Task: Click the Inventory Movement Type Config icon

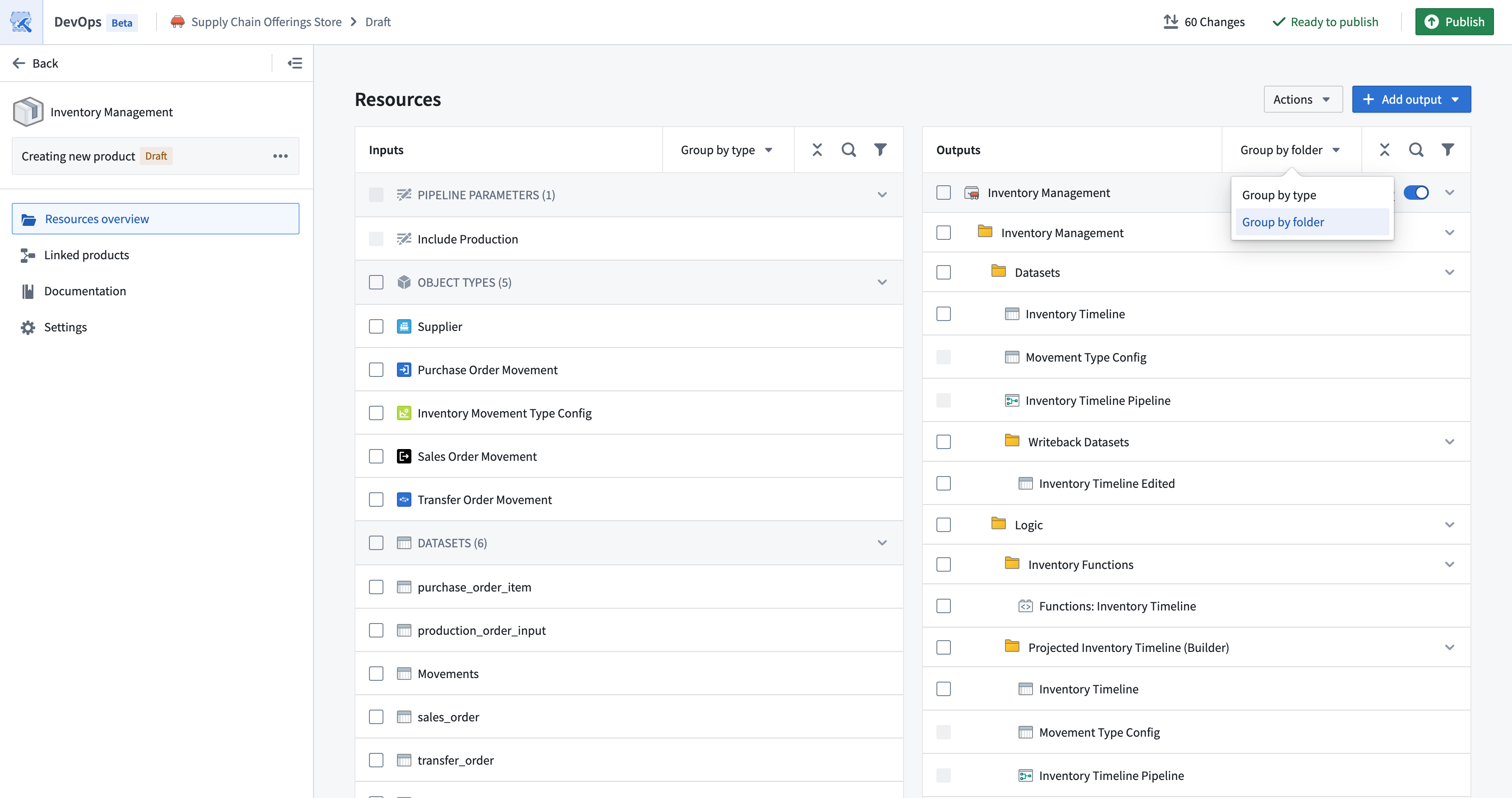Action: point(404,413)
